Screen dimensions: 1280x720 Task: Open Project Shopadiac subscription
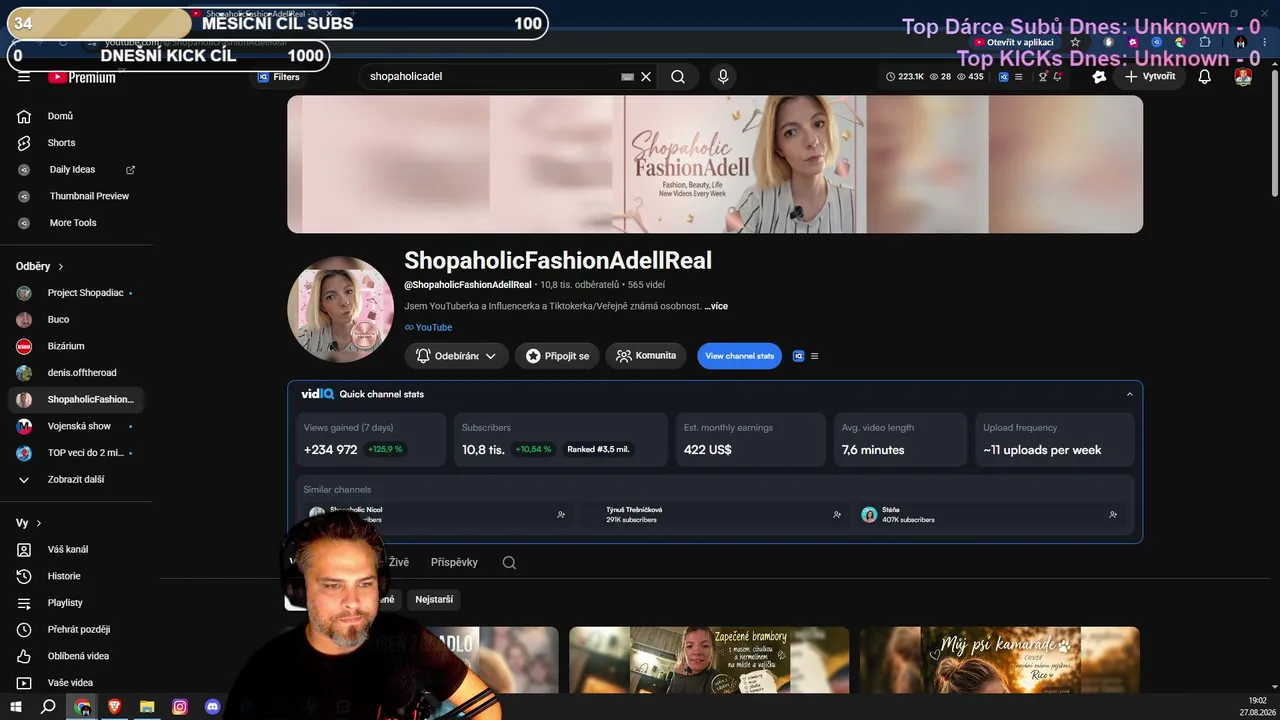click(77, 293)
